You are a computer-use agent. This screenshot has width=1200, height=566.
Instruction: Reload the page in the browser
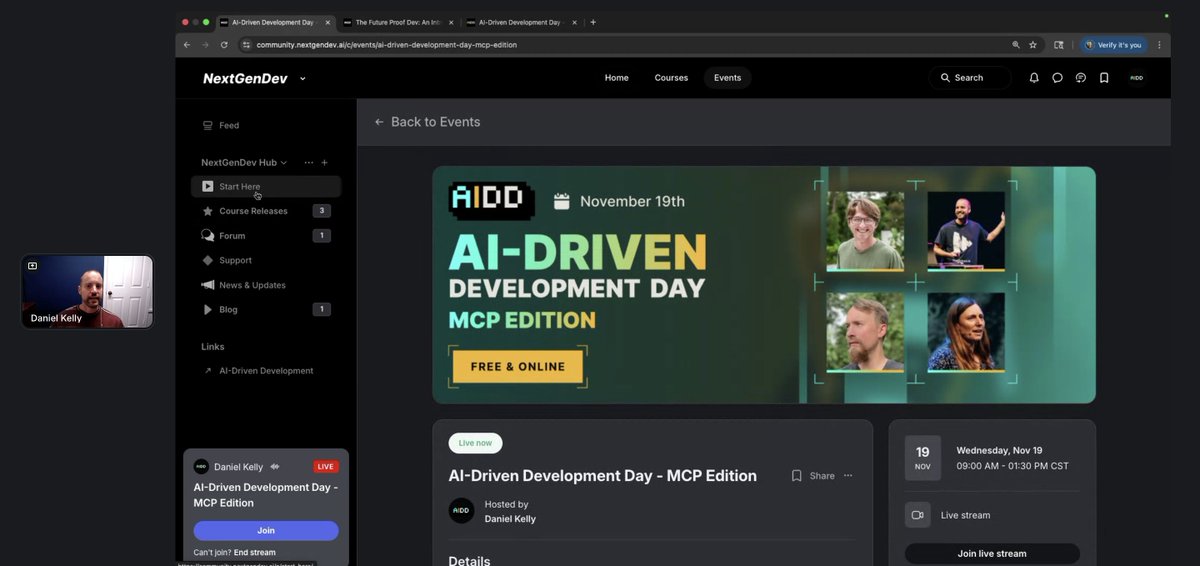pos(224,45)
